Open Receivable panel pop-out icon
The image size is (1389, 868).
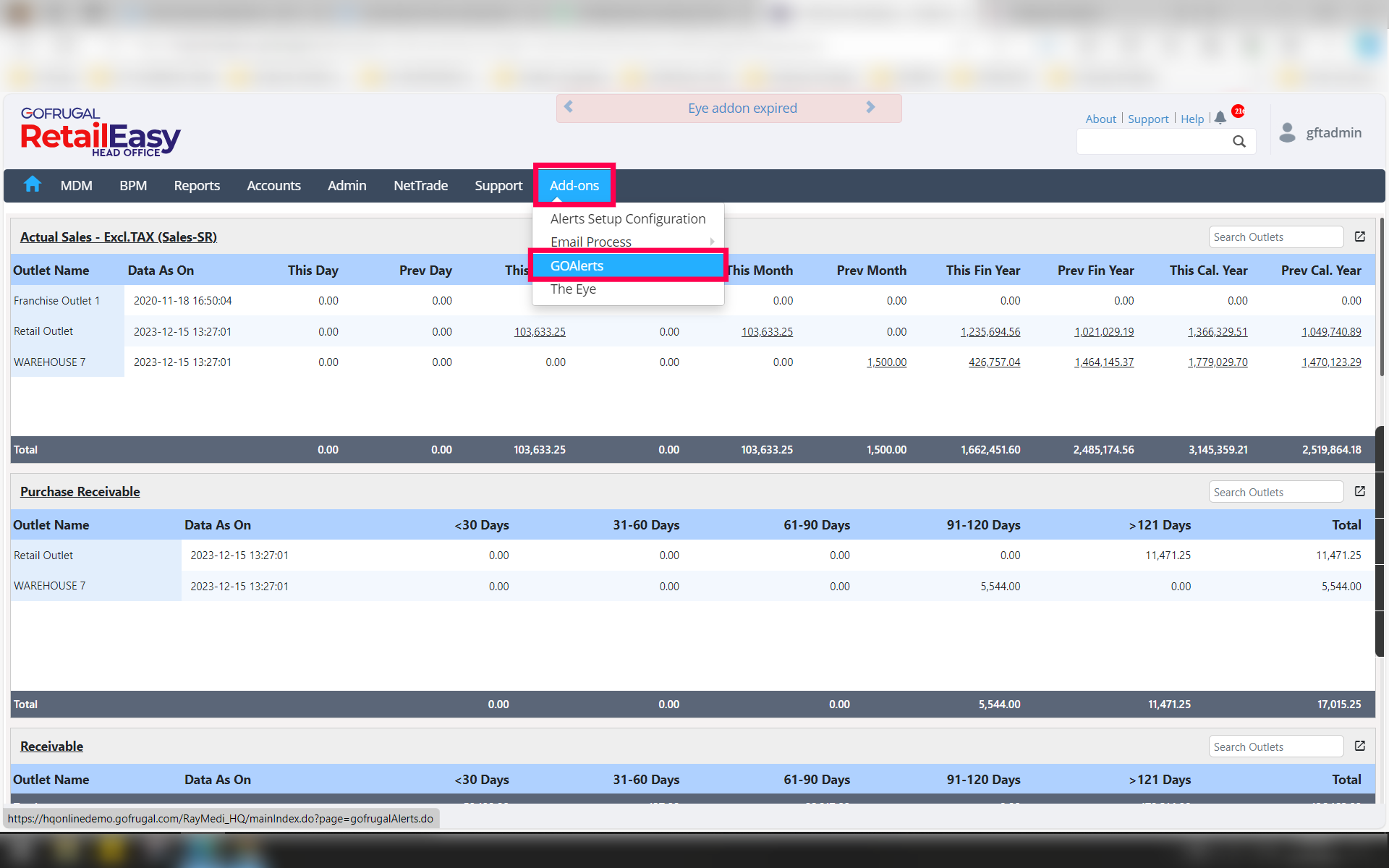click(1359, 746)
